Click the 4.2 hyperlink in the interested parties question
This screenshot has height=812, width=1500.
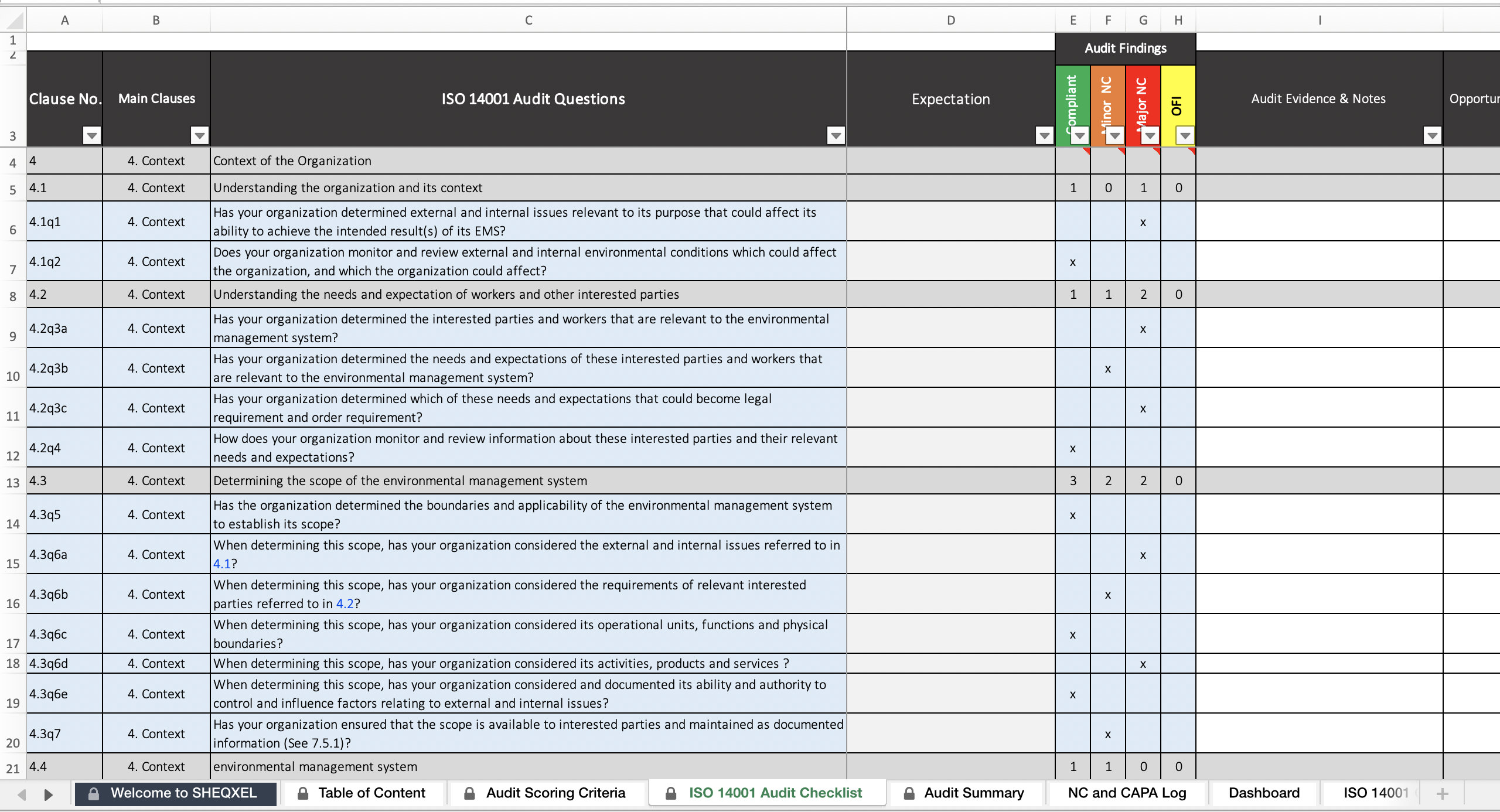346,603
